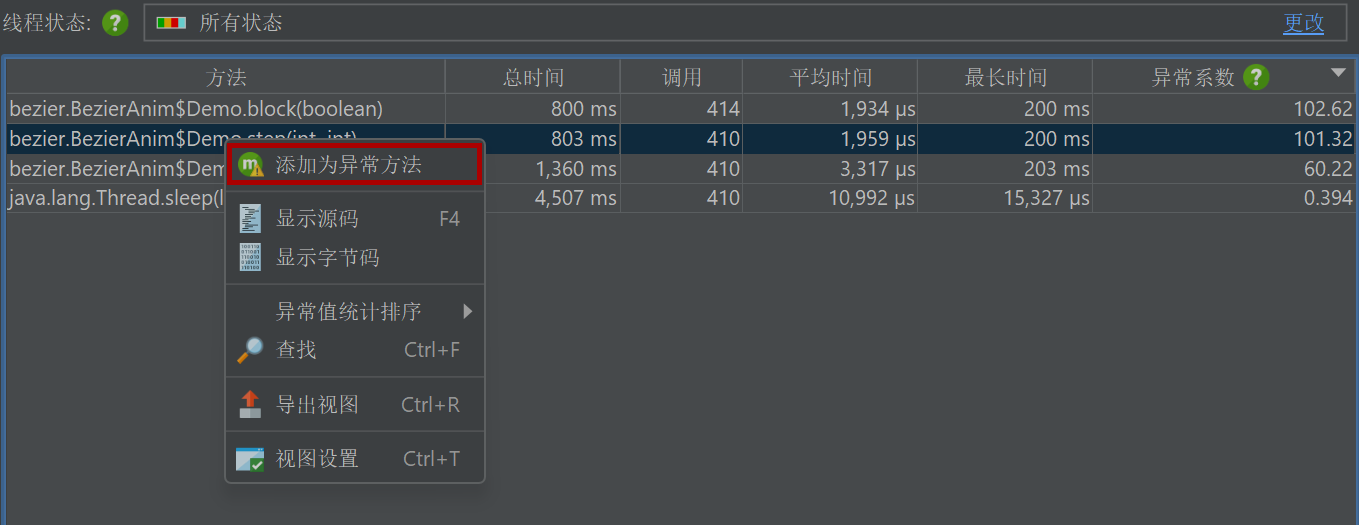The height and width of the screenshot is (525, 1359).
Task: Choose 视图设置 from the context menu
Action: [x=355, y=459]
